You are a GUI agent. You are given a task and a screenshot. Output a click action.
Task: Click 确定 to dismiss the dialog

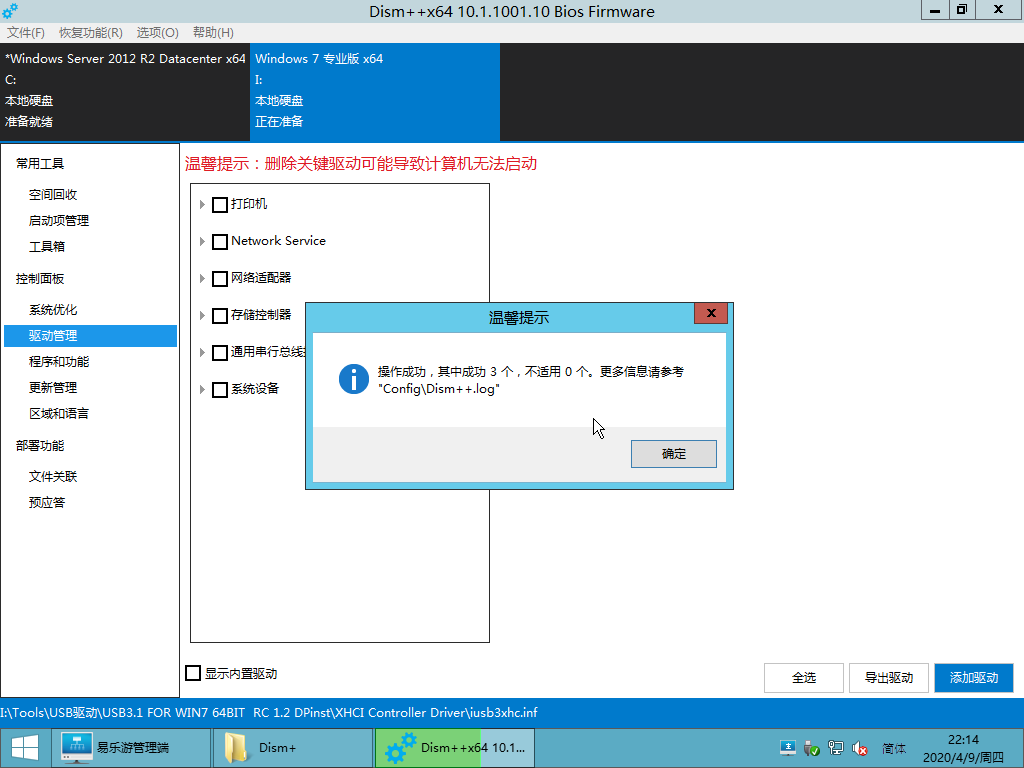pyautogui.click(x=673, y=454)
